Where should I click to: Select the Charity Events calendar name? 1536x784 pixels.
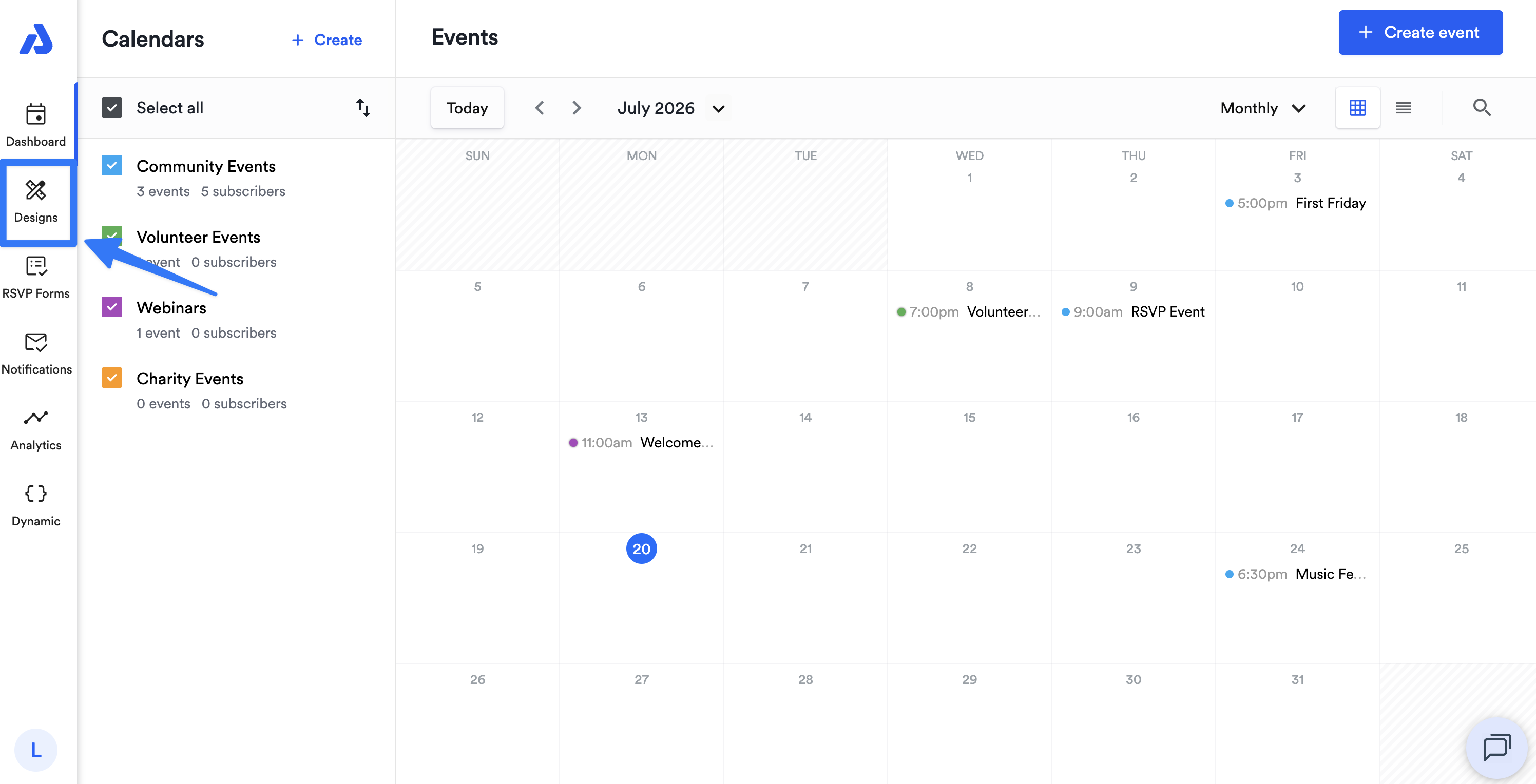(x=190, y=379)
